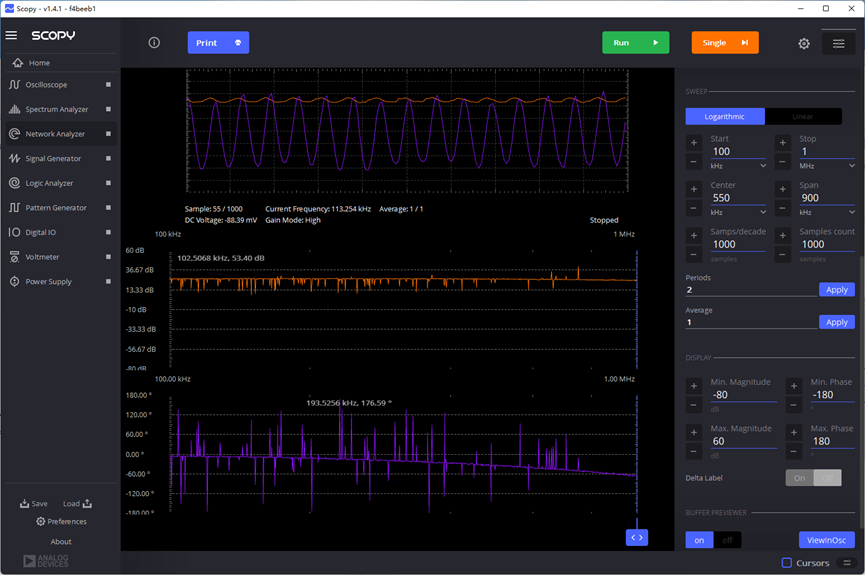Viewport: 865px width, 575px height.
Task: Toggle the Spectrum Analyzer run indicator square
Action: [108, 109]
